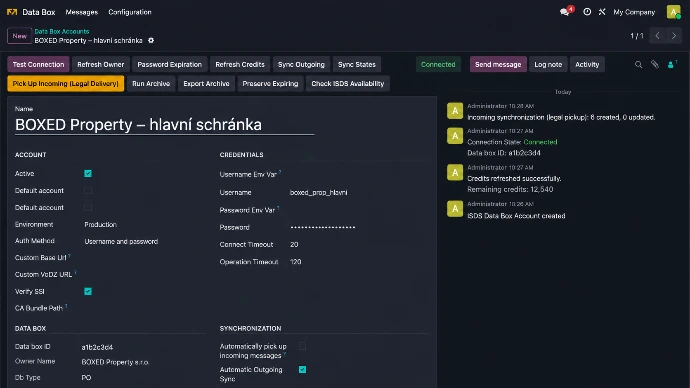The width and height of the screenshot is (690, 388).
Task: Click Administrator avatar on incoming synchronization message
Action: pos(455,111)
